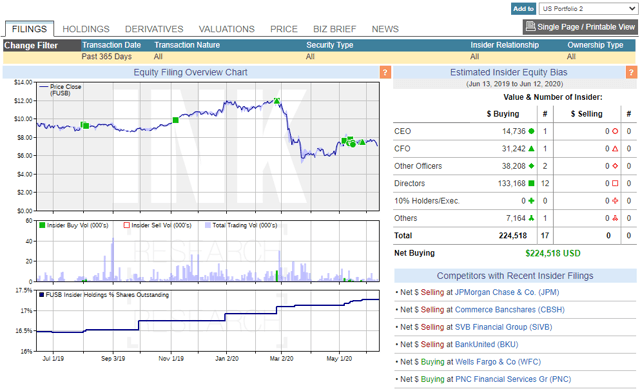Switch to the HOLDINGS tab
Screen dimensions: 640x389
86,29
